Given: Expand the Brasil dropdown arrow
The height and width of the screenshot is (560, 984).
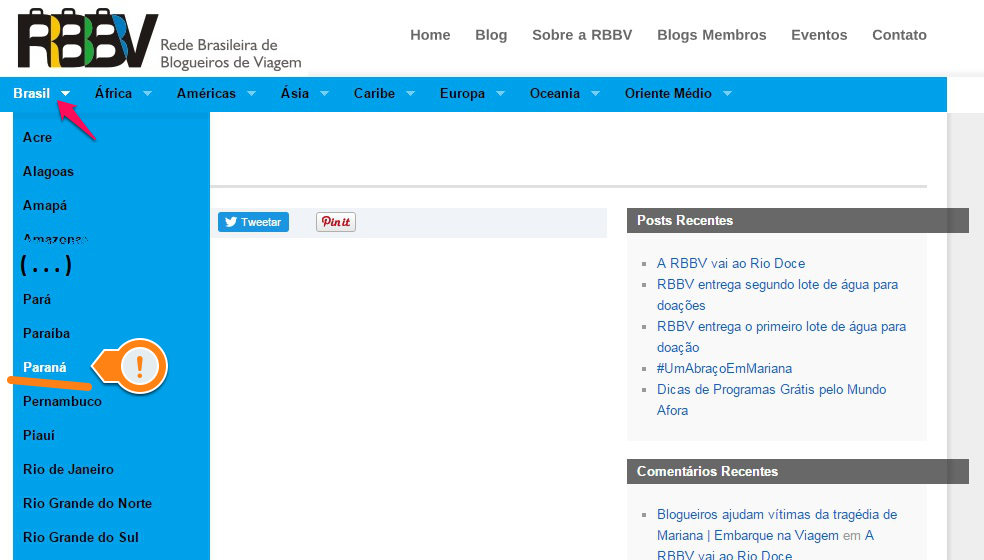Looking at the screenshot, I should 65,94.
